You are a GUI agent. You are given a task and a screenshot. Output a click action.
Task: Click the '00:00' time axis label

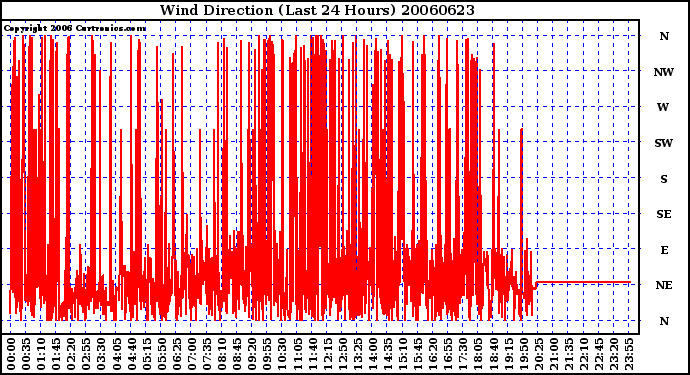coord(11,354)
